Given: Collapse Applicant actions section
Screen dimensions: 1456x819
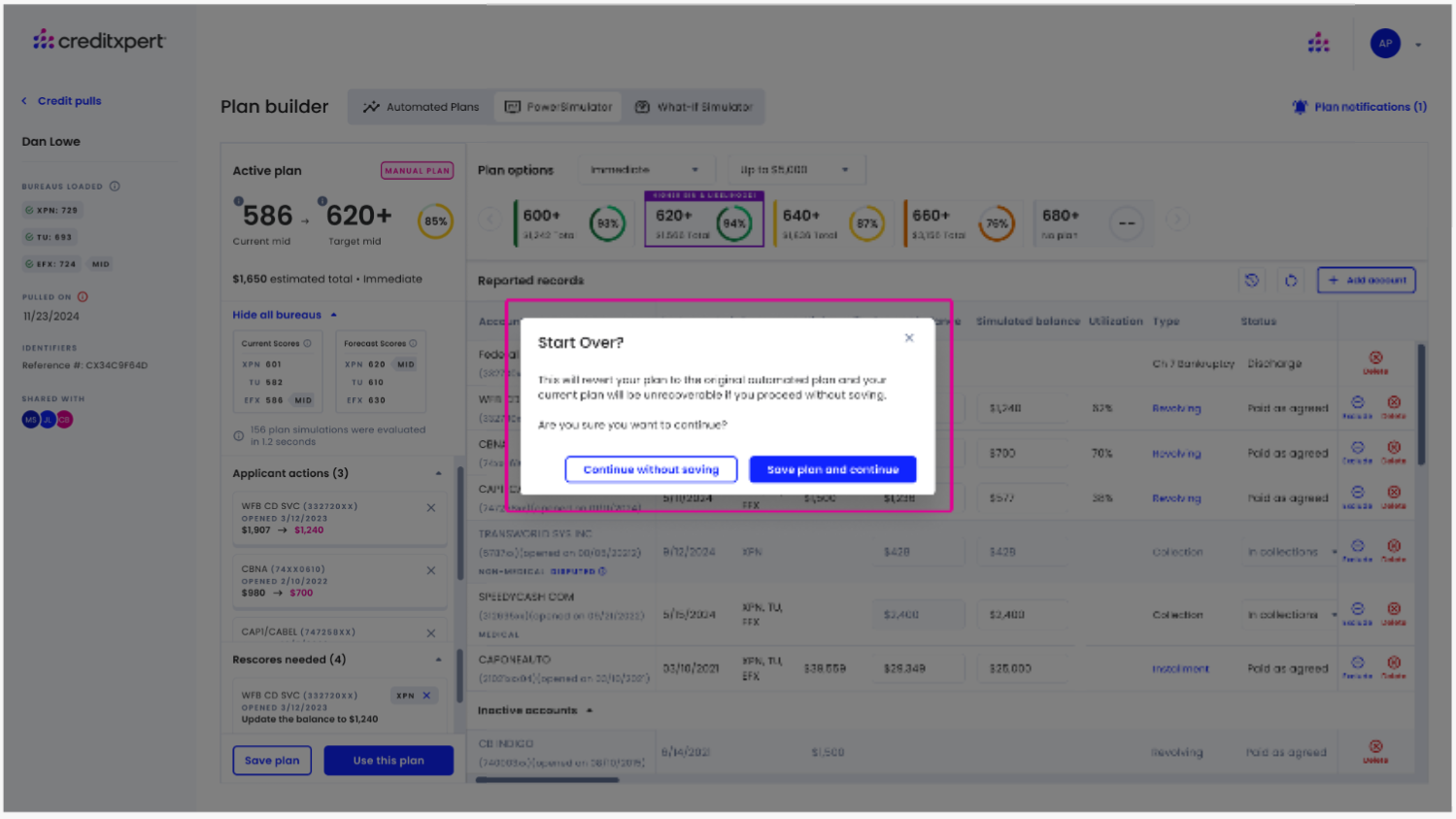Looking at the screenshot, I should coord(438,474).
